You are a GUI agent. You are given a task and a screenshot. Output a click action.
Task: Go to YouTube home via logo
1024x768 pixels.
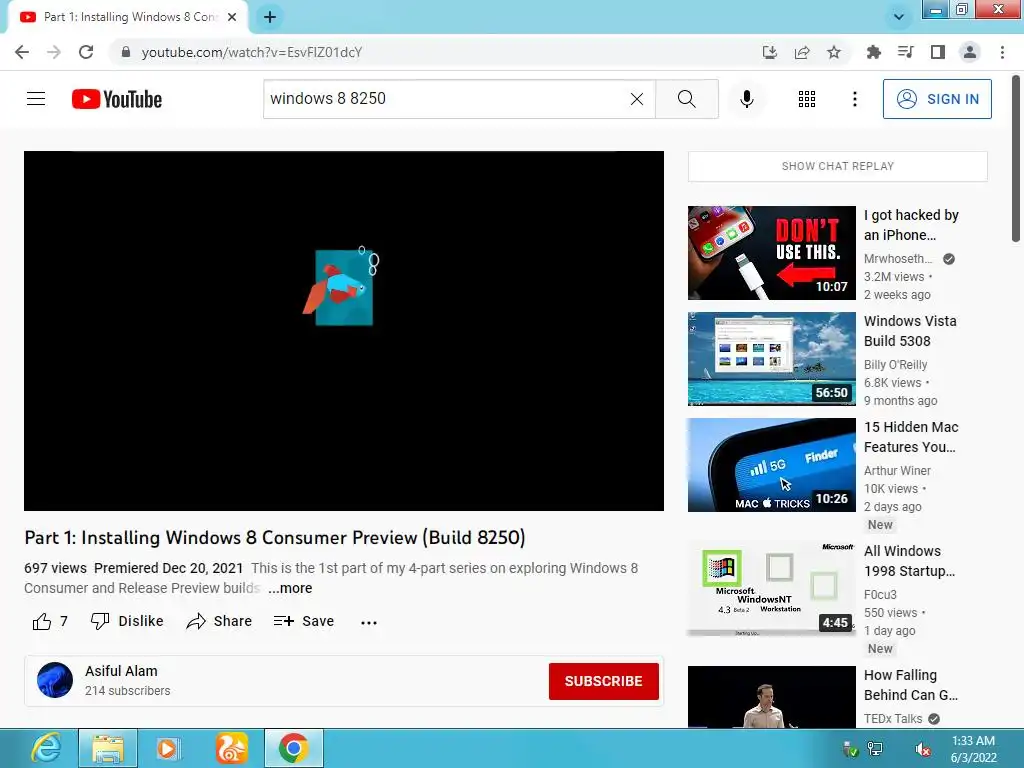117,99
